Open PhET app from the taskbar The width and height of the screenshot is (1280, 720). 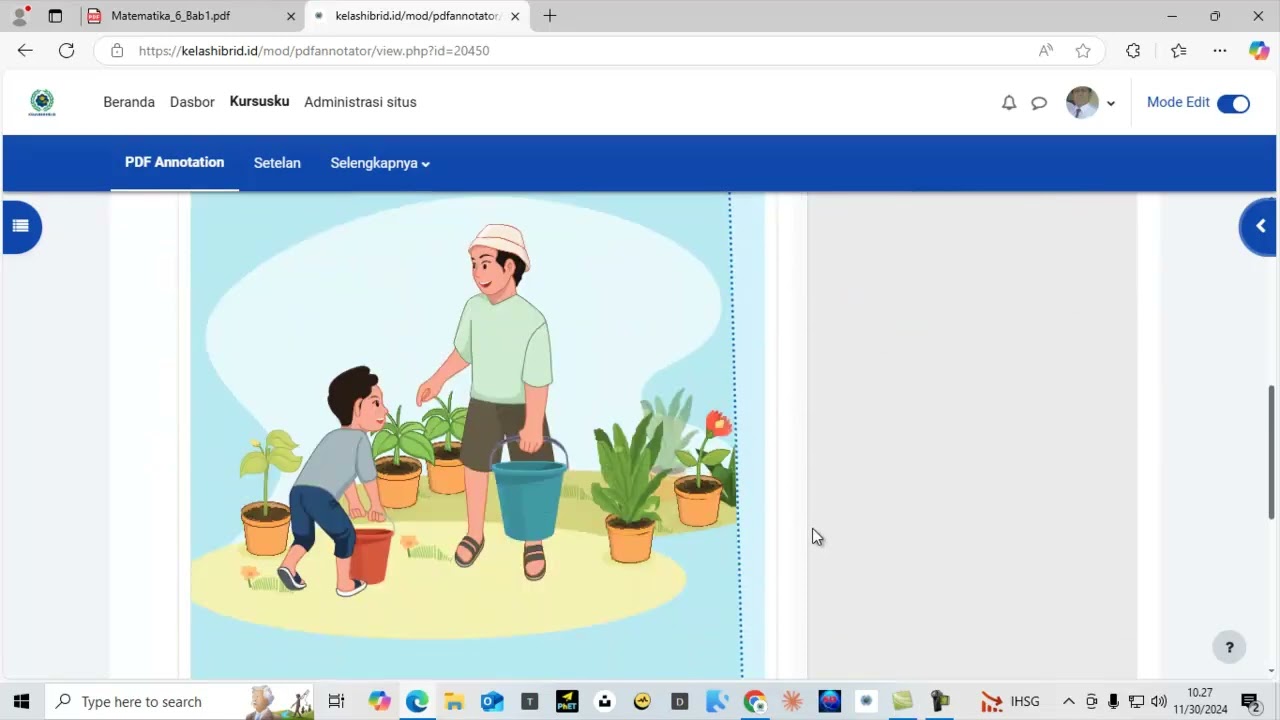567,701
